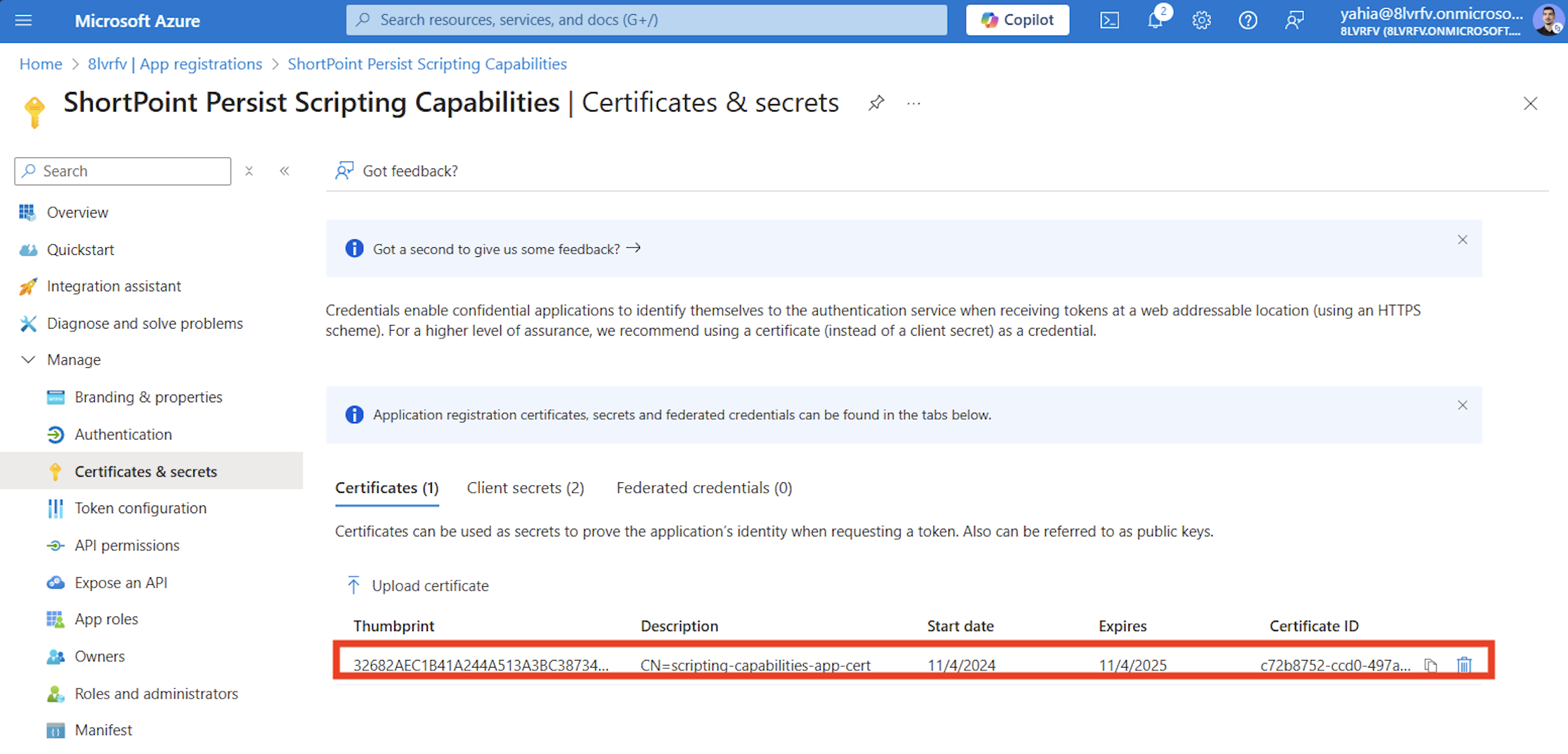Screen dimensions: 1568x754
Task: Open portal settings gear icon
Action: [x=1201, y=20]
